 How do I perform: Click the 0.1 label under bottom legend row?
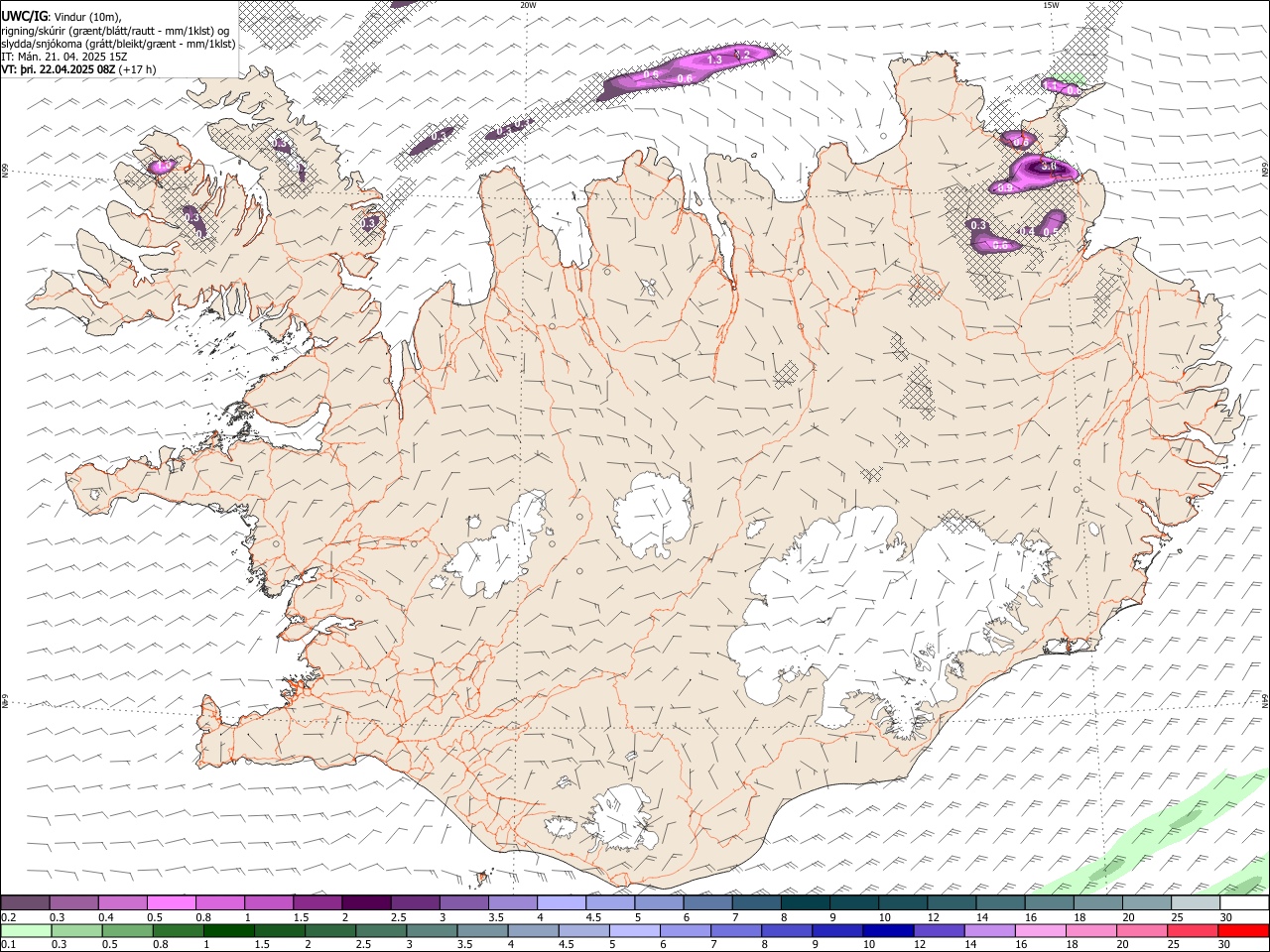[9, 944]
